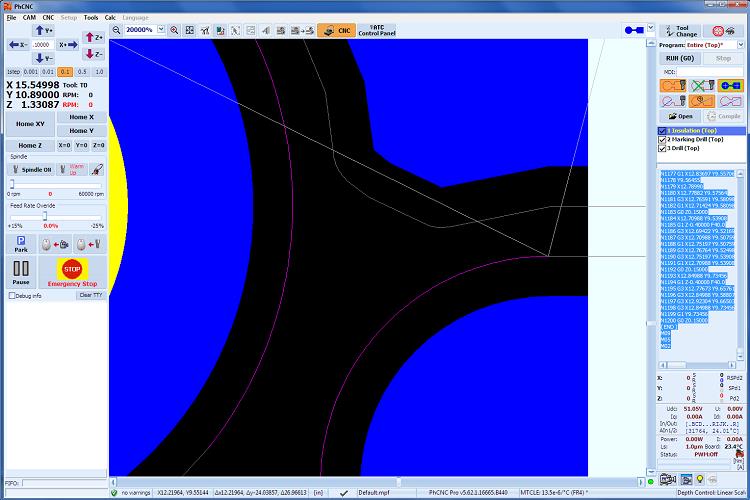Open the Tools menu
Screen dimensions: 750x500
pyautogui.click(x=91, y=18)
